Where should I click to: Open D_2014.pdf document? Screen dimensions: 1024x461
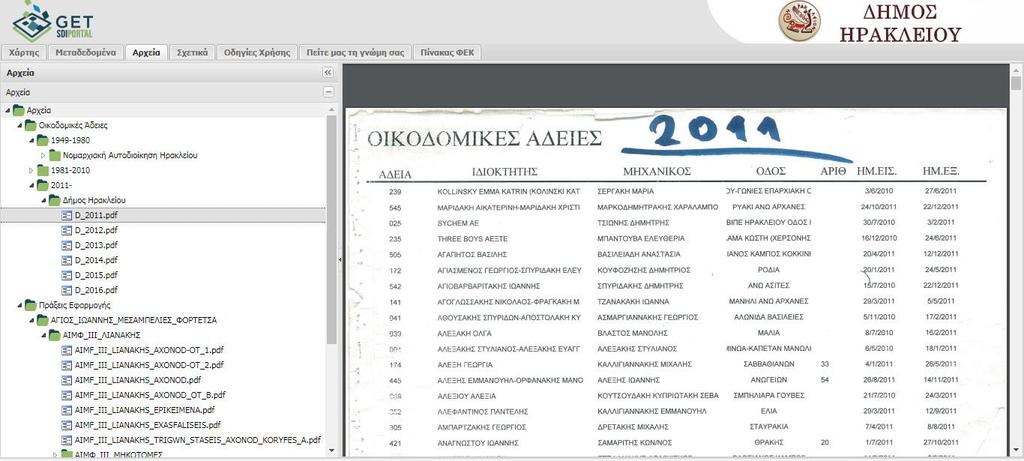[96, 260]
